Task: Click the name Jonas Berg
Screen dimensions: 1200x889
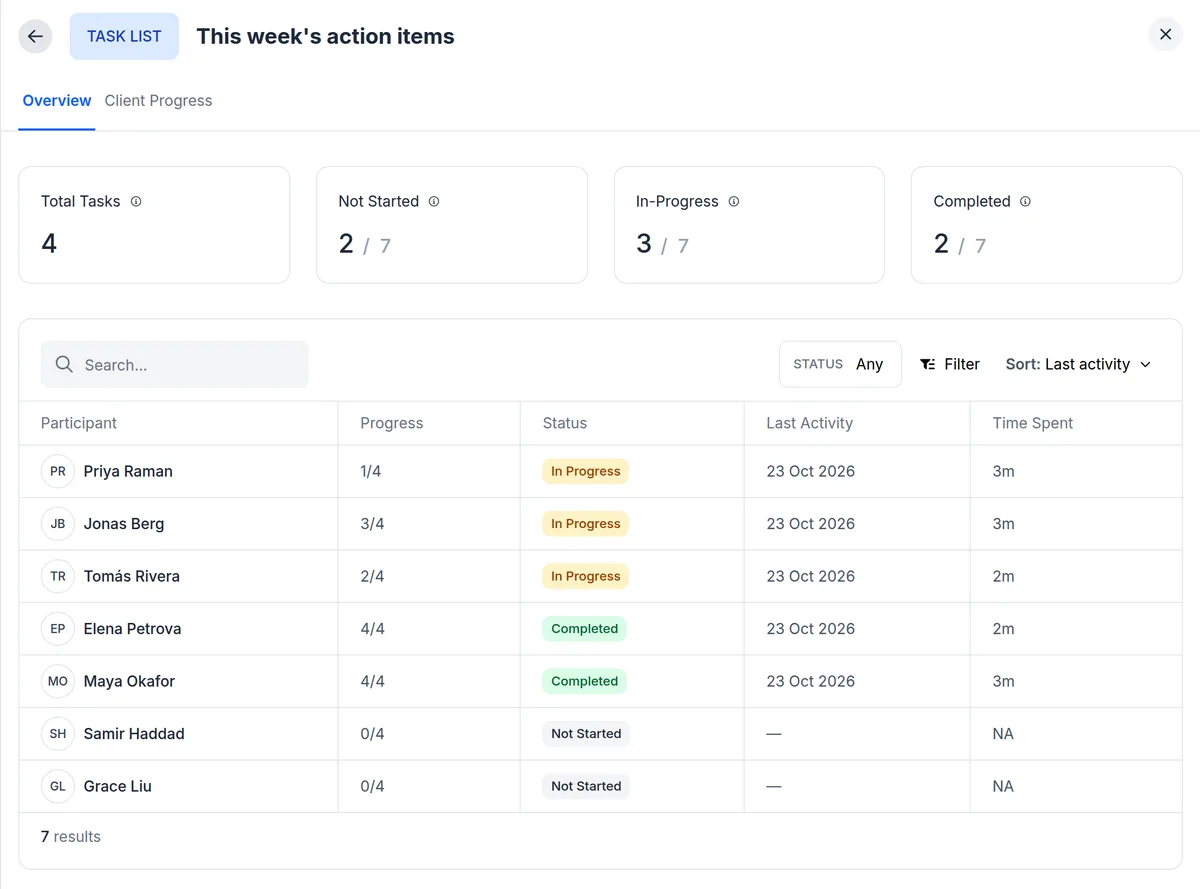Action: coord(124,523)
